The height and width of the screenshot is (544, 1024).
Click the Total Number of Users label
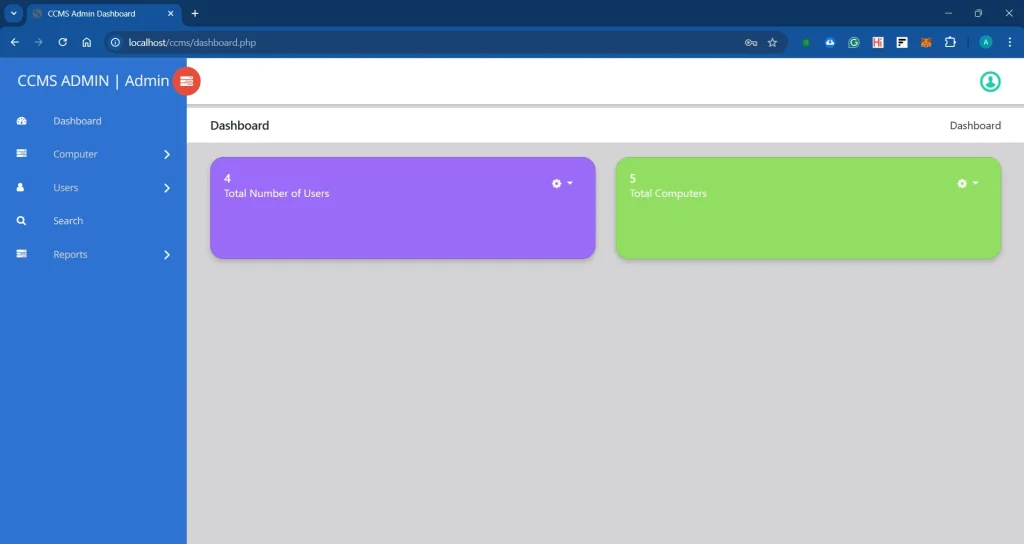[276, 193]
